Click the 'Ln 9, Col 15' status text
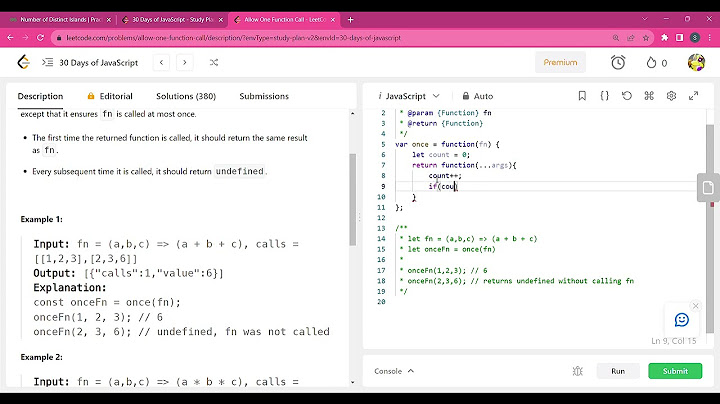The height and width of the screenshot is (404, 720). coord(674,341)
